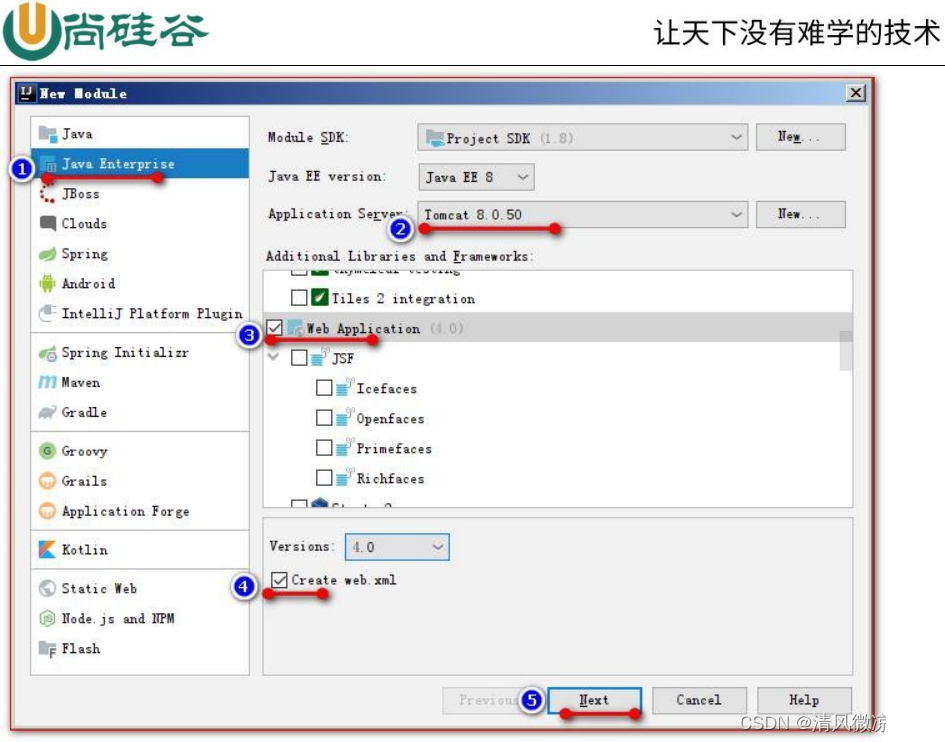This screenshot has height=742, width=945.
Task: Toggle the Create web.xml checkbox
Action: point(279,580)
